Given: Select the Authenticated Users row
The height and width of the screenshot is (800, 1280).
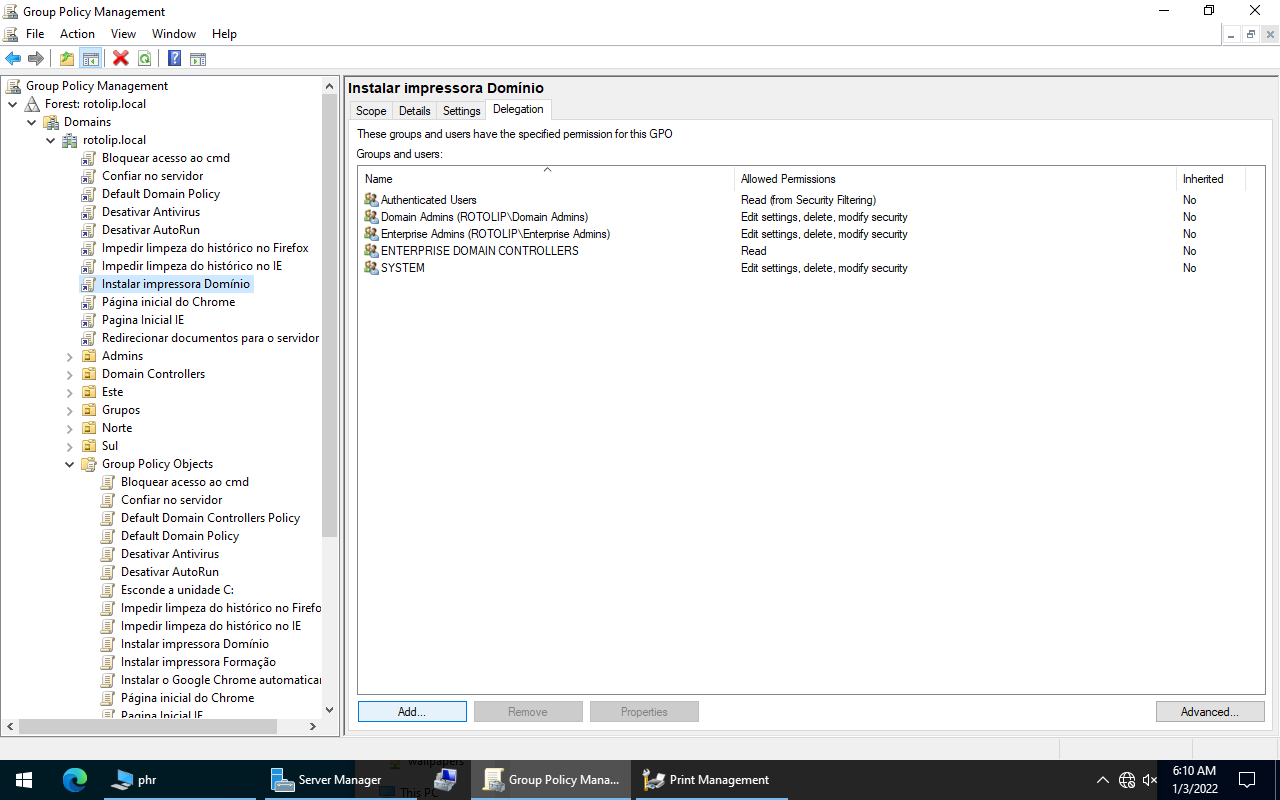Looking at the screenshot, I should (428, 200).
